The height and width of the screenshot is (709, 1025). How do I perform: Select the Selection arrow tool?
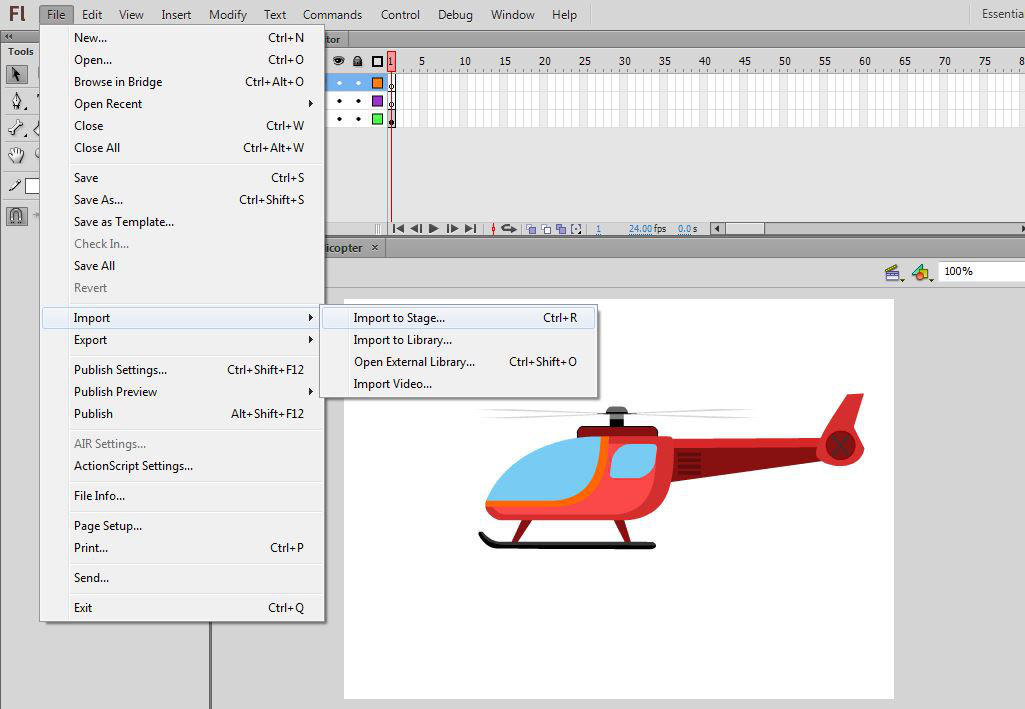click(x=17, y=75)
